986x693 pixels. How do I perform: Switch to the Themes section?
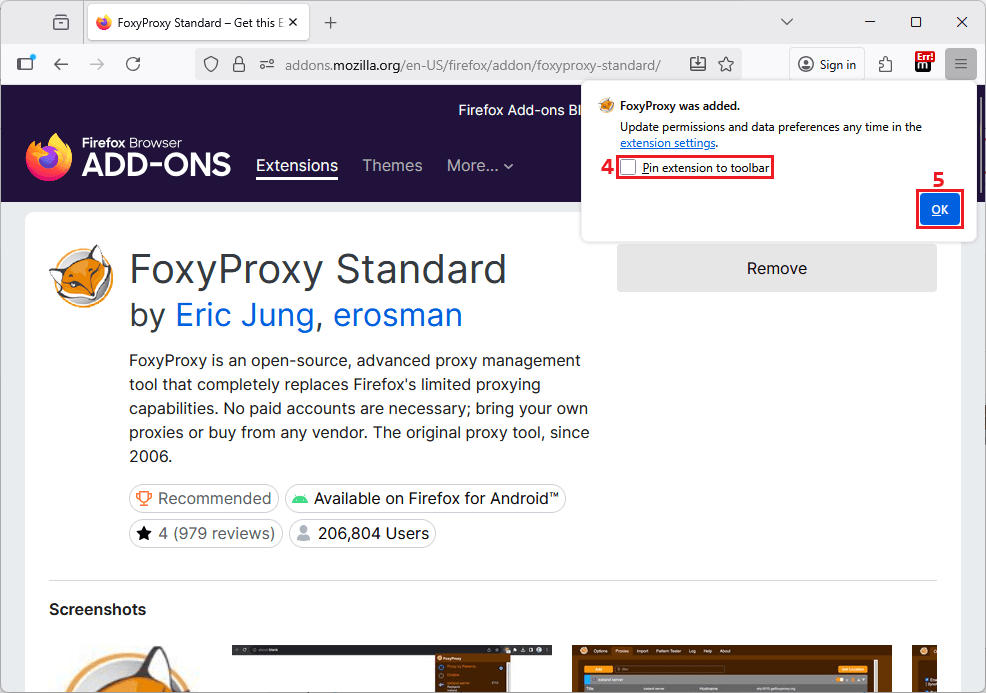click(392, 166)
